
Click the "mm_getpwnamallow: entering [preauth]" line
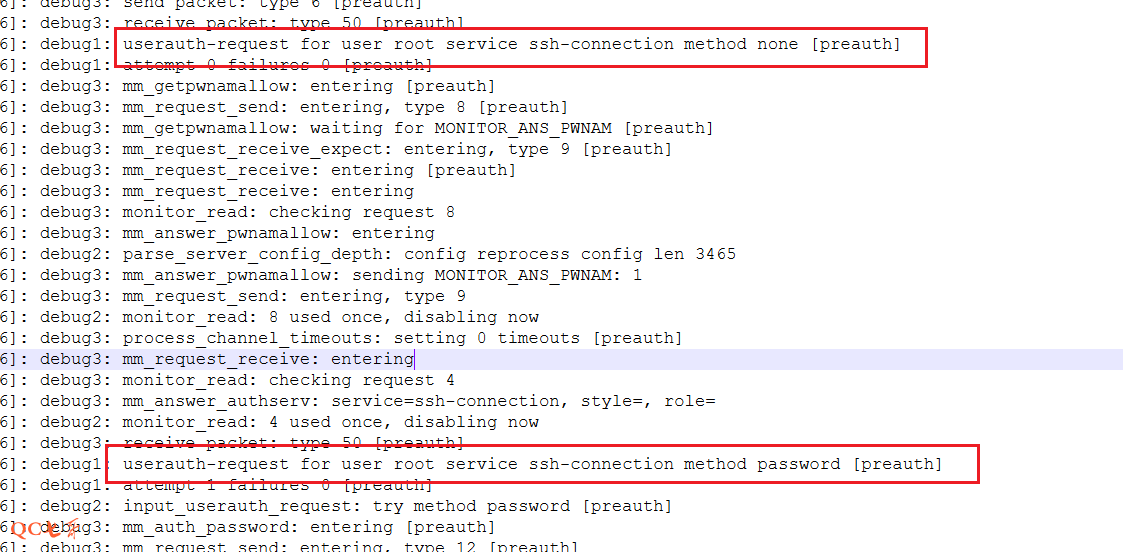point(308,86)
